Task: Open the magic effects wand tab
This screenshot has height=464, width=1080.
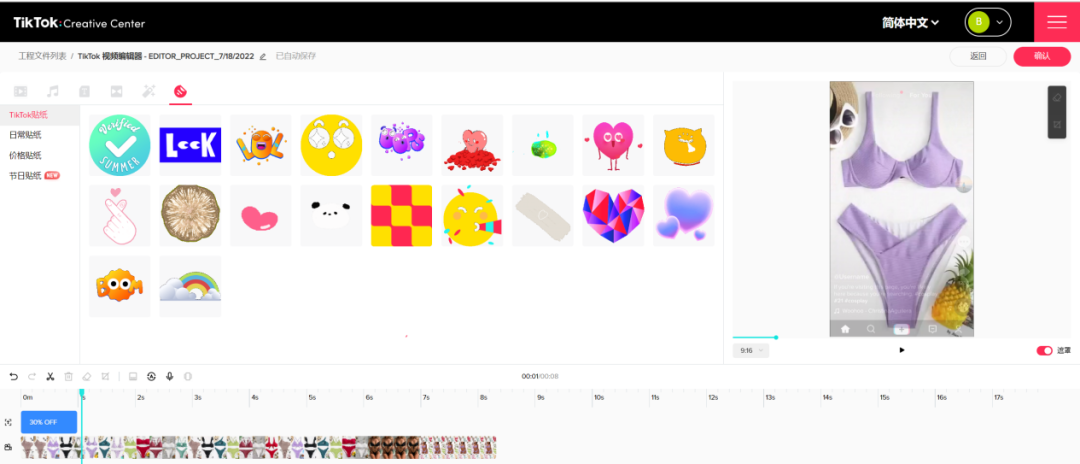Action: (x=148, y=91)
